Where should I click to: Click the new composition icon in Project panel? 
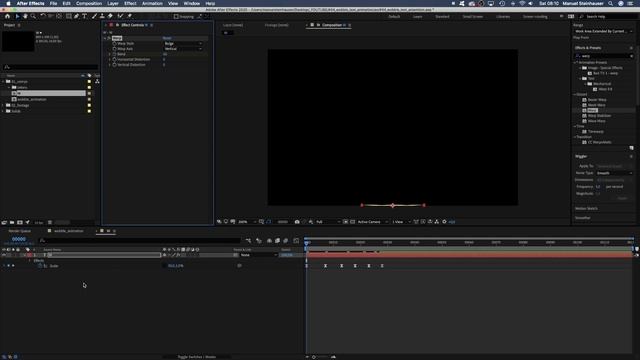(x=20, y=222)
